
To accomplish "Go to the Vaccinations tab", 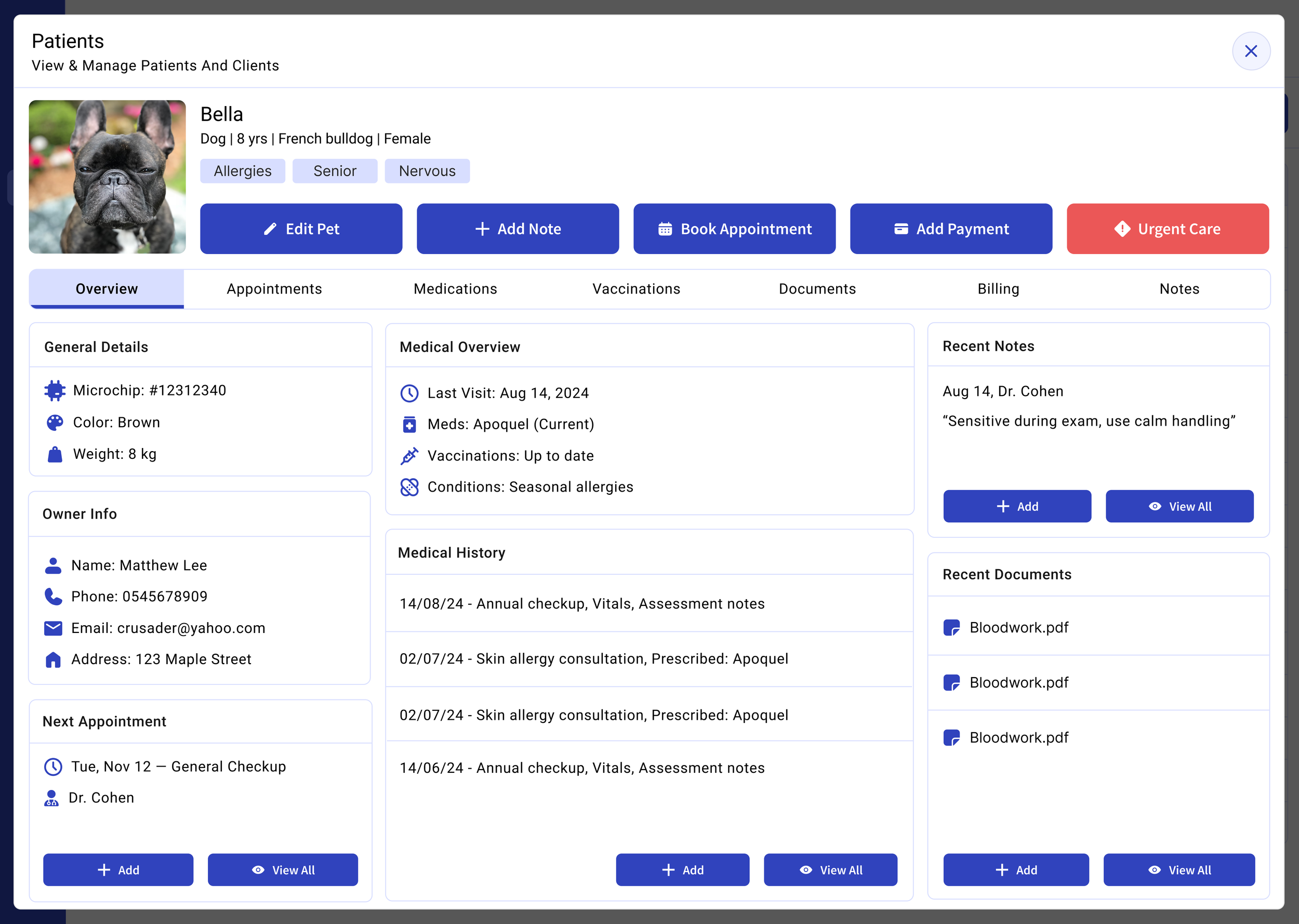I will (636, 289).
